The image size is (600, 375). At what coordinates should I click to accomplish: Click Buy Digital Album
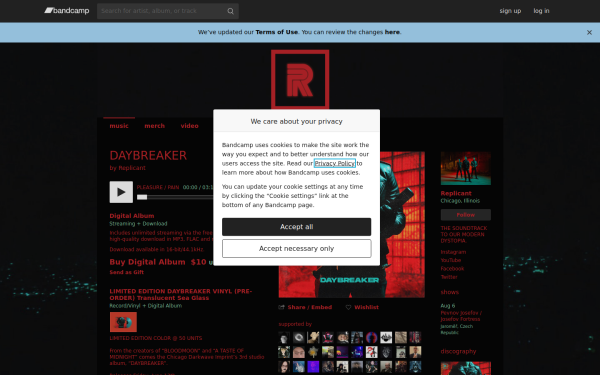point(147,262)
